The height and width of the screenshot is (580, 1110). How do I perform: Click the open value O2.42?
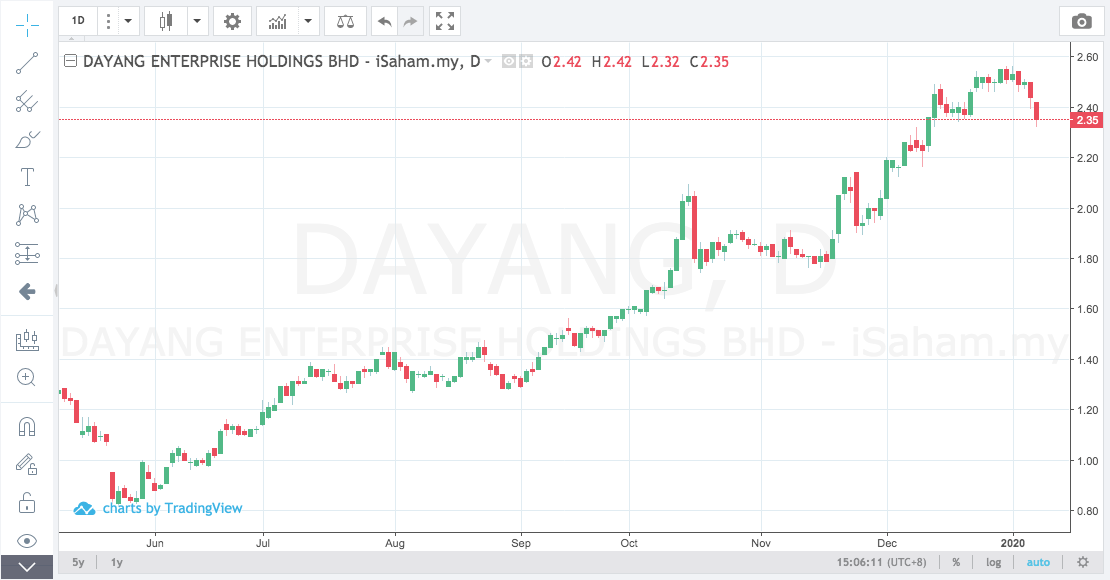click(x=561, y=62)
